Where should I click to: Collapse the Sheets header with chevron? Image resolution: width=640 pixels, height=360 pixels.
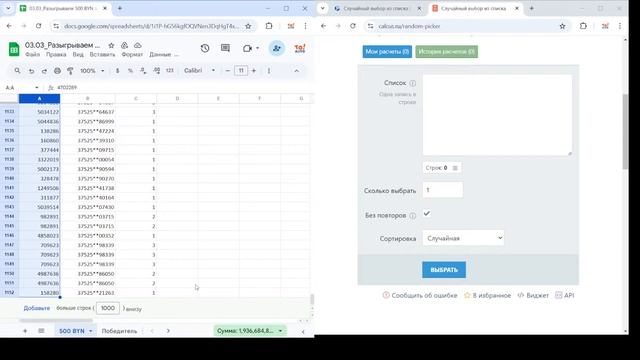(x=297, y=71)
